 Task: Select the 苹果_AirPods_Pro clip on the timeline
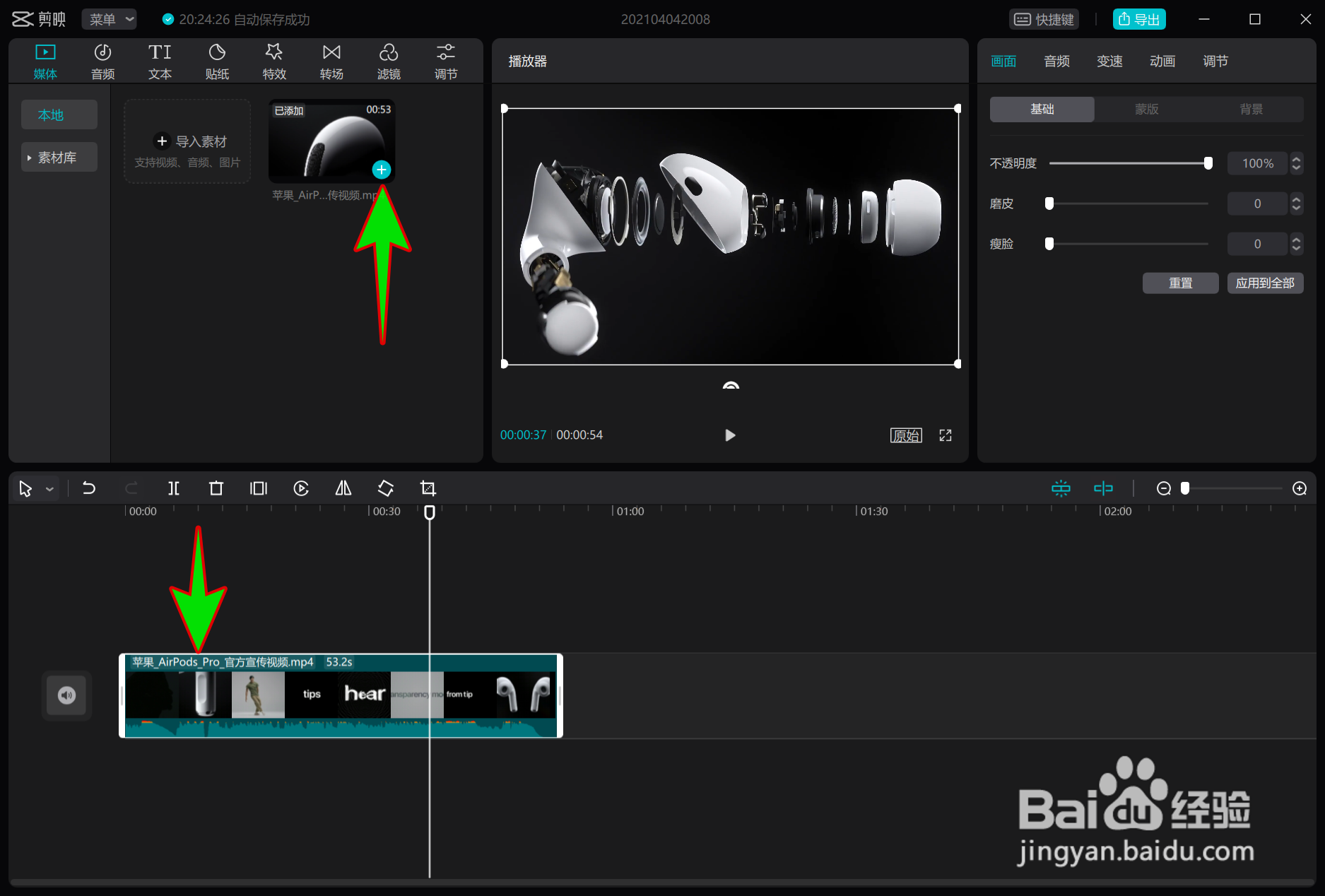341,695
